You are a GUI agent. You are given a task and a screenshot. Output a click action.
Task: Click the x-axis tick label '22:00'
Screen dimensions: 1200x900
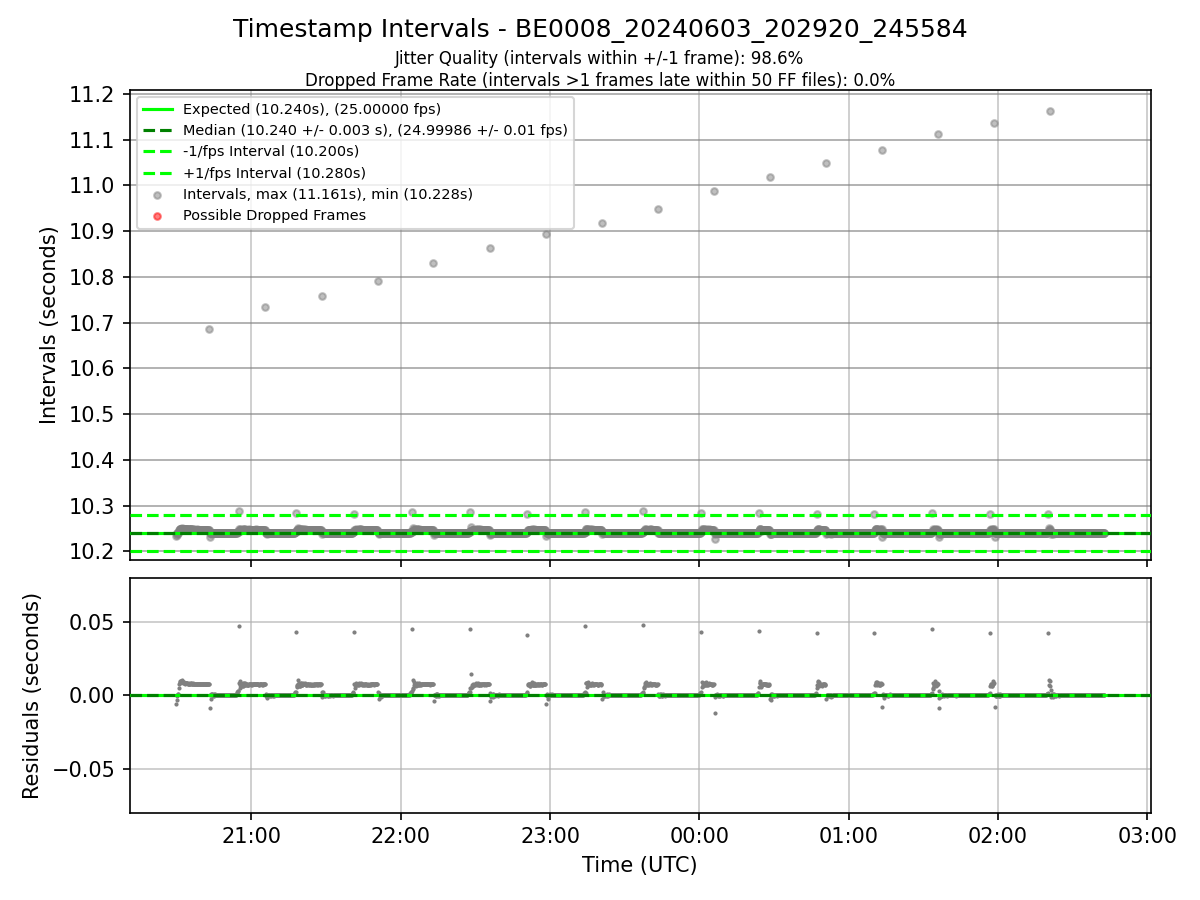click(400, 834)
